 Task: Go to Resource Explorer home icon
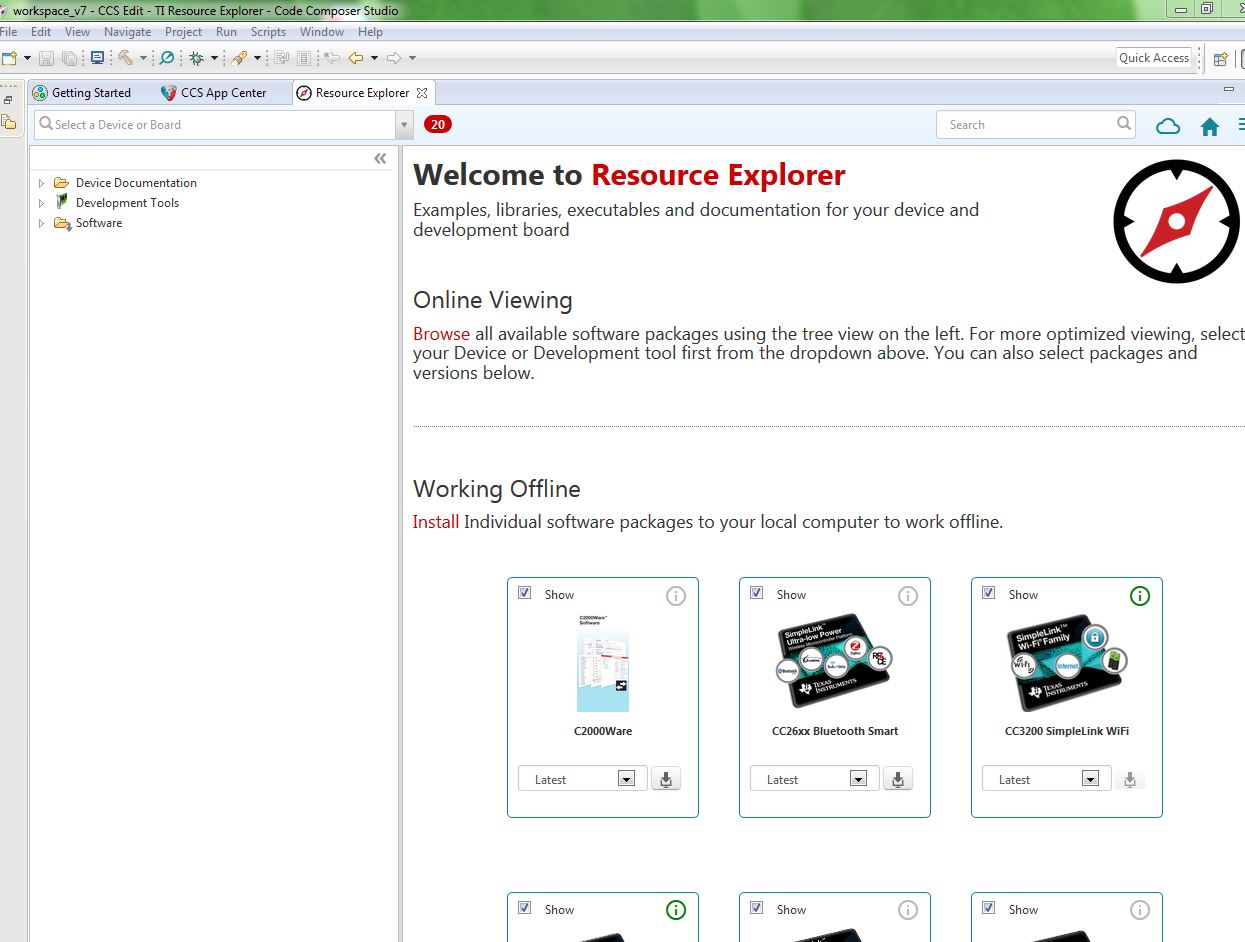pos(1210,126)
